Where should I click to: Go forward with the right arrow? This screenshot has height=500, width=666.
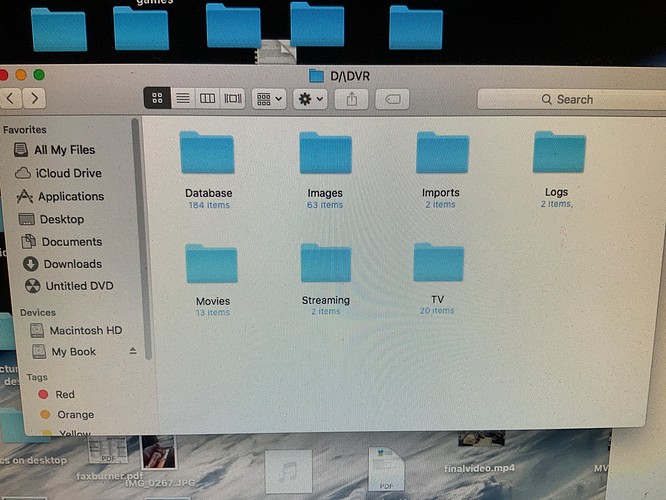click(x=35, y=98)
